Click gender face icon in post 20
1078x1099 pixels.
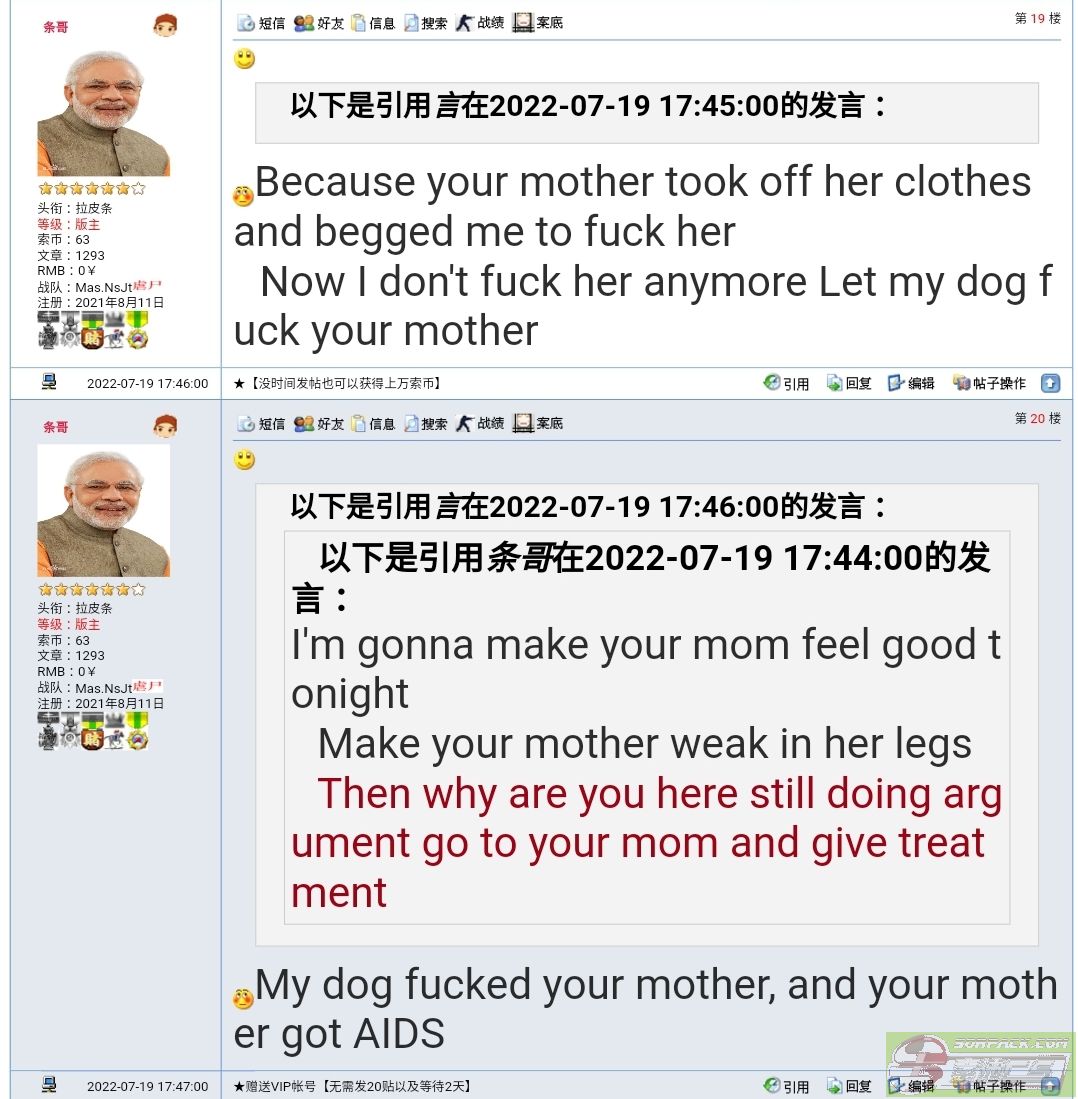tap(165, 426)
